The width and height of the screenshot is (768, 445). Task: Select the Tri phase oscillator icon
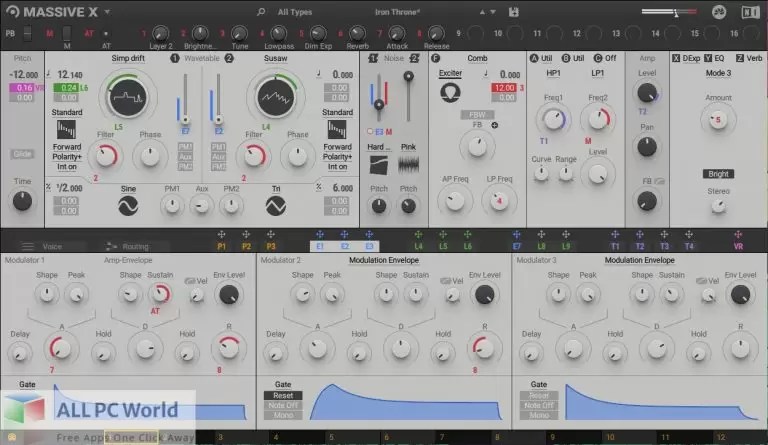[276, 206]
